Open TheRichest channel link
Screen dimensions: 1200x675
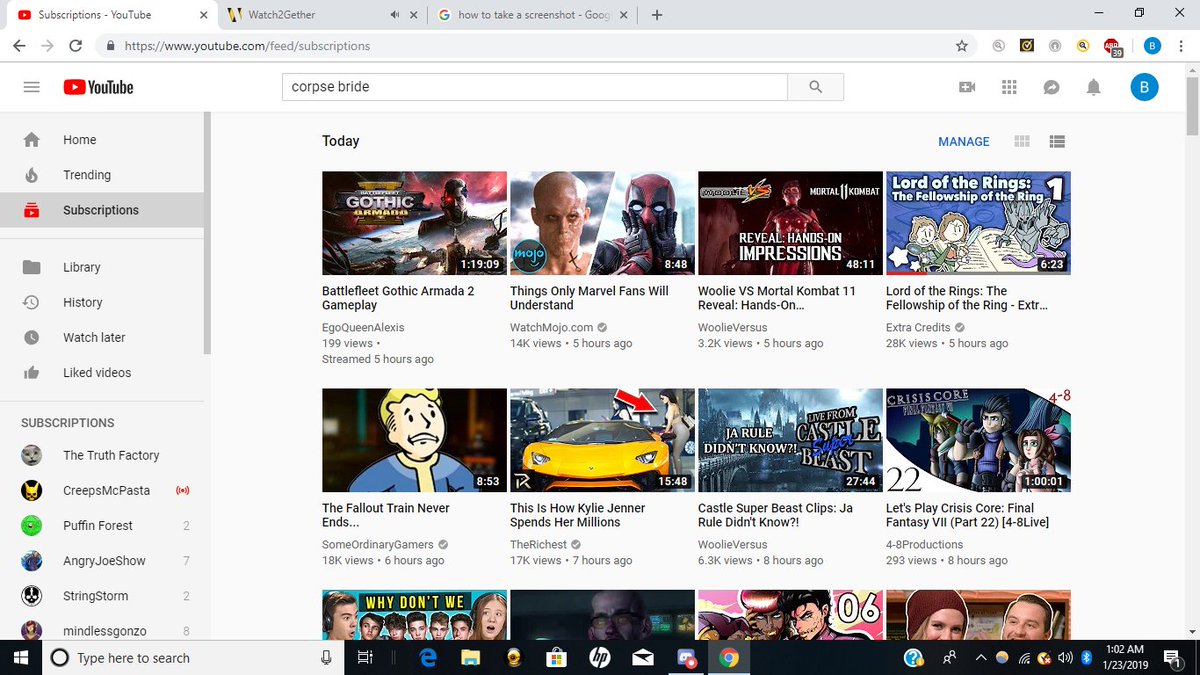[538, 544]
